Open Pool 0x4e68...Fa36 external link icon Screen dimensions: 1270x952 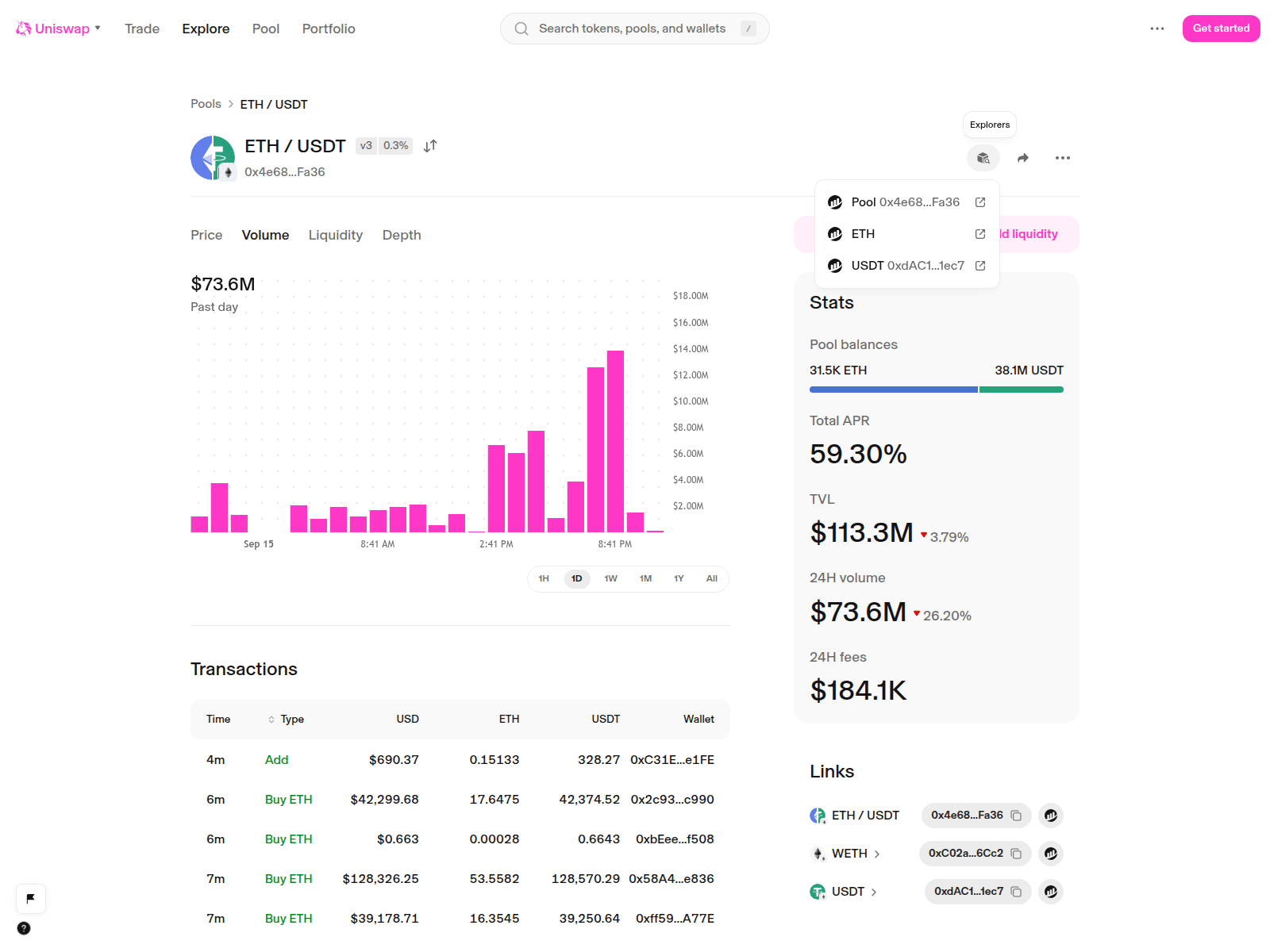coord(980,202)
